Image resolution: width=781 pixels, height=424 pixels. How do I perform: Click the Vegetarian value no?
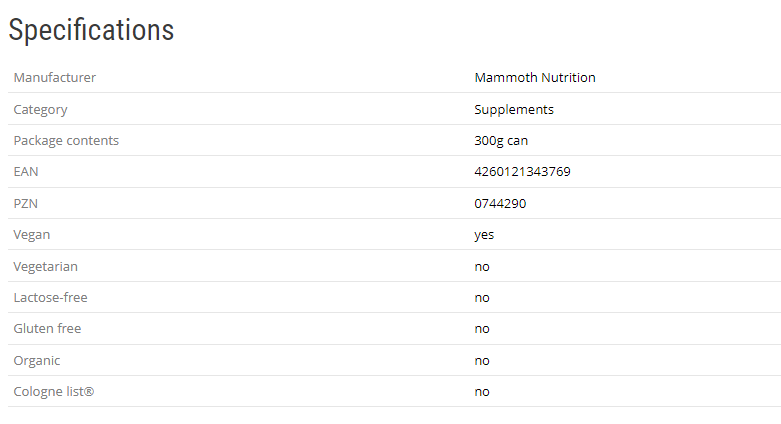(482, 266)
